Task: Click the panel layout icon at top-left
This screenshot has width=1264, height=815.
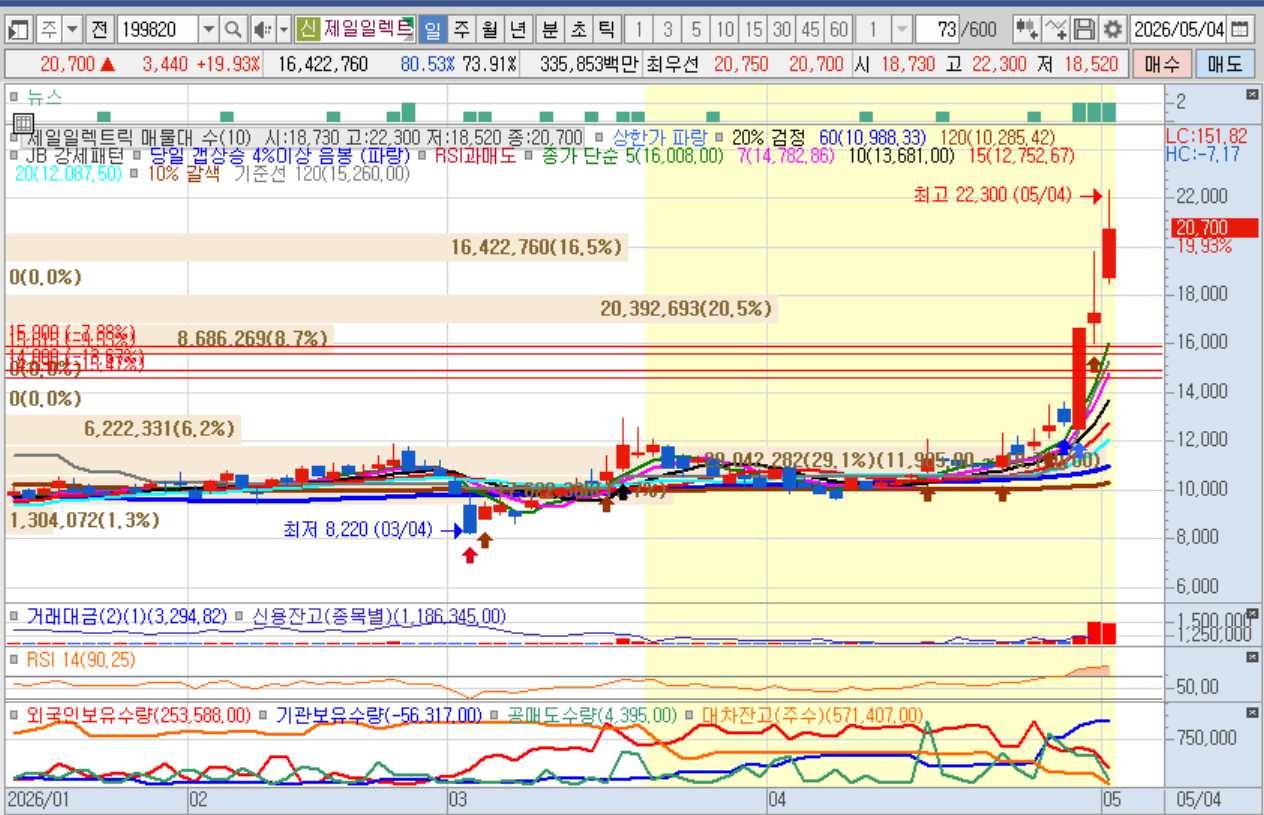Action: click(17, 29)
